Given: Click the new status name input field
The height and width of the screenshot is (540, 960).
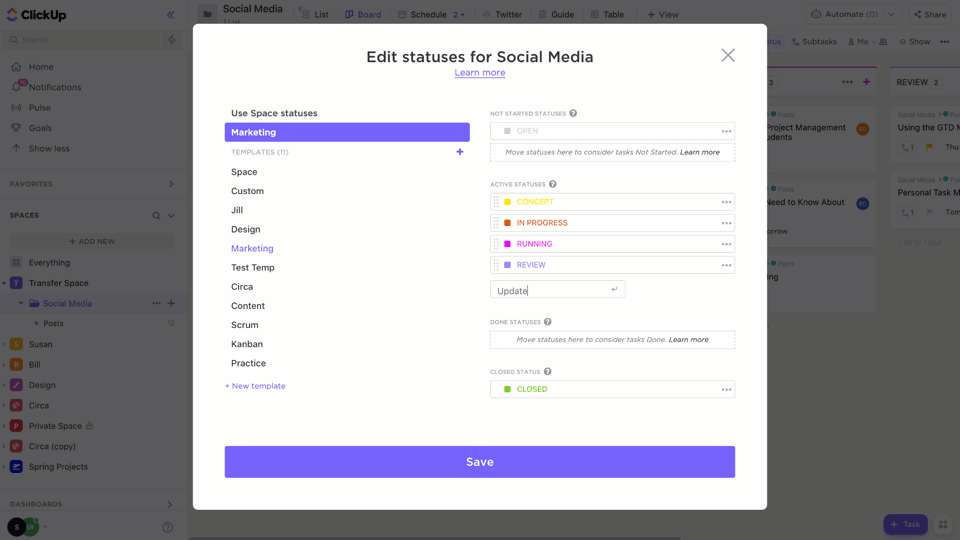Looking at the screenshot, I should coord(557,290).
